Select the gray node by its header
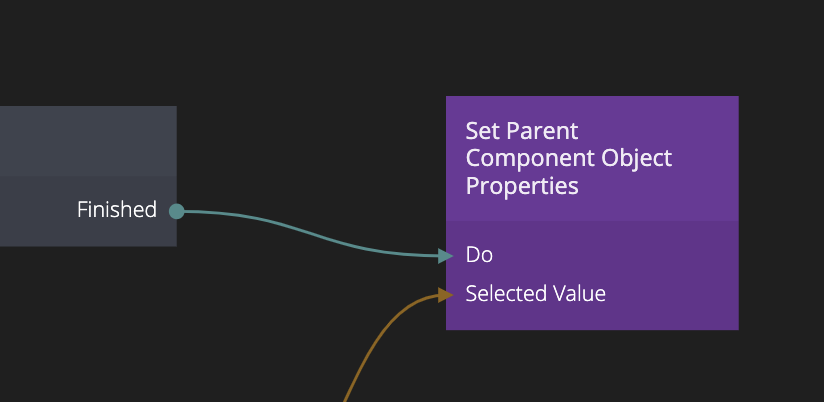The height and width of the screenshot is (402, 824). pyautogui.click(x=88, y=141)
